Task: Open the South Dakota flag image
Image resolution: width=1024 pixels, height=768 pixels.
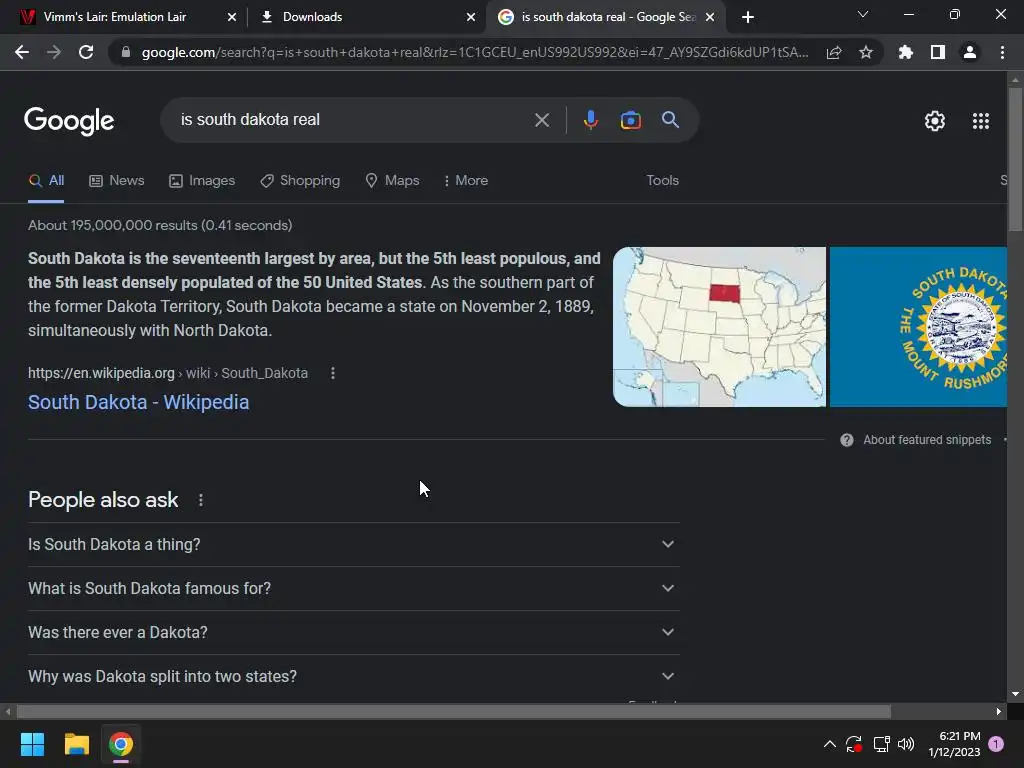Action: [x=918, y=327]
